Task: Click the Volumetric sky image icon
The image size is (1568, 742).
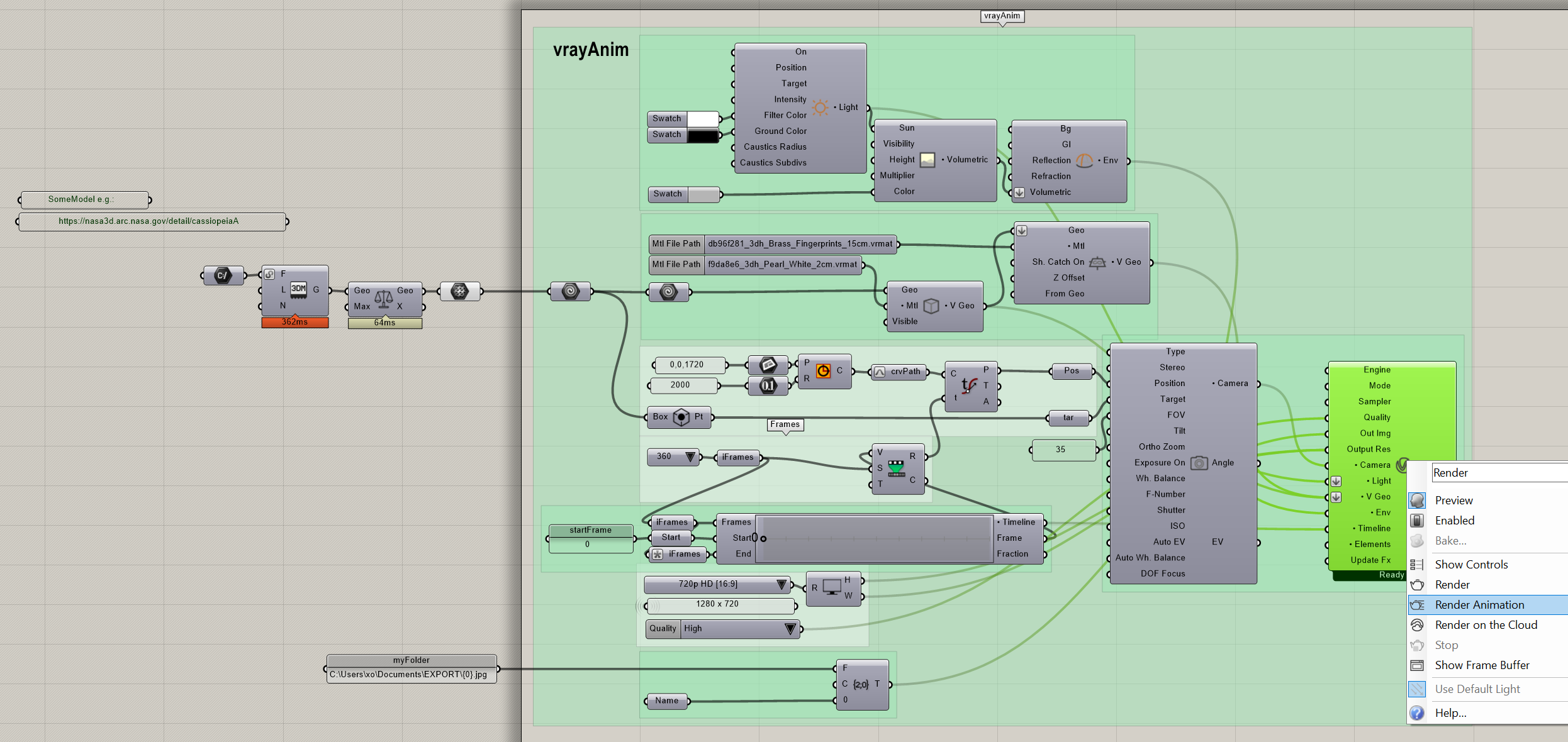Action: 927,160
